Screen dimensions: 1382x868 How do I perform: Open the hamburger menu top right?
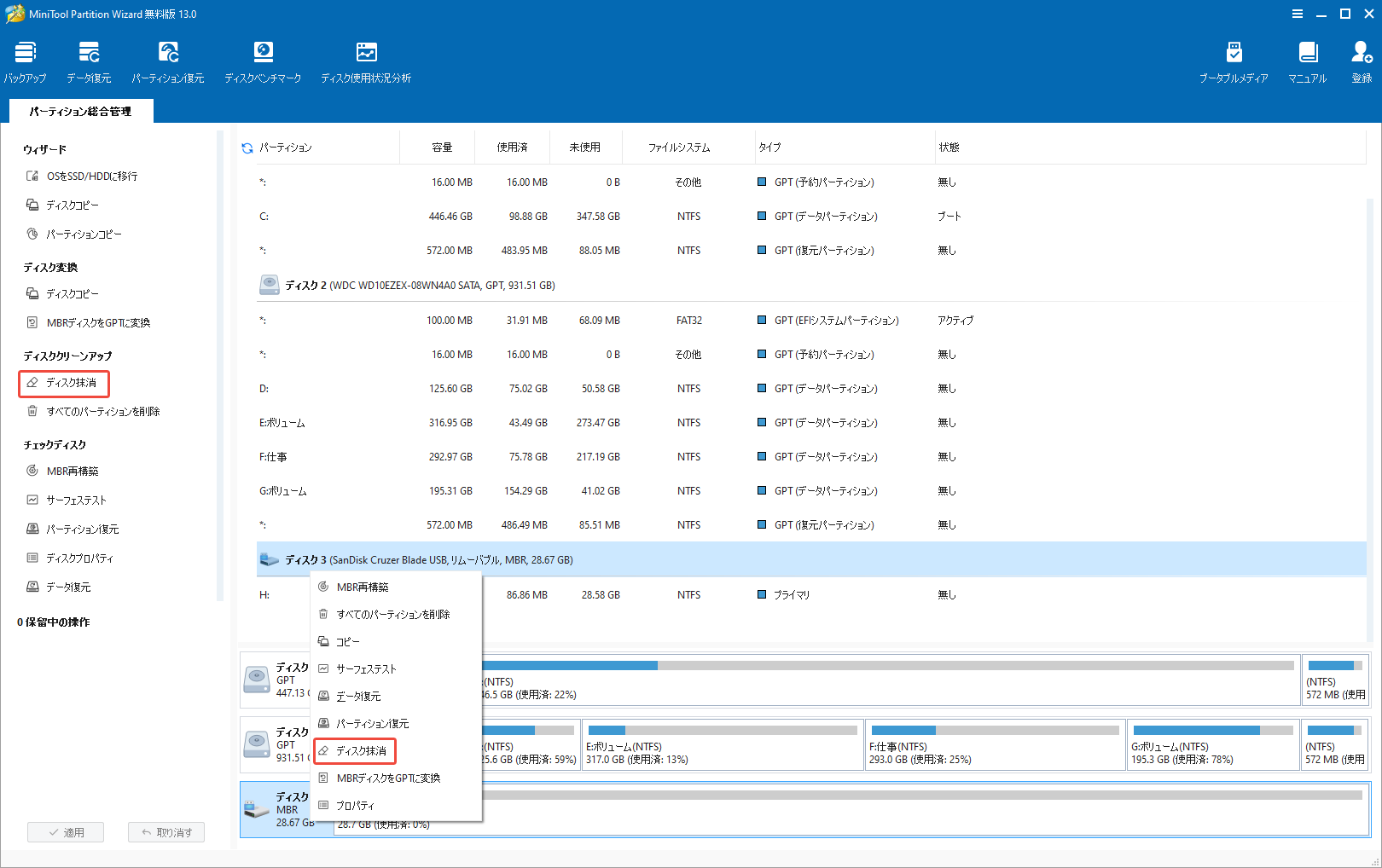pyautogui.click(x=1297, y=14)
